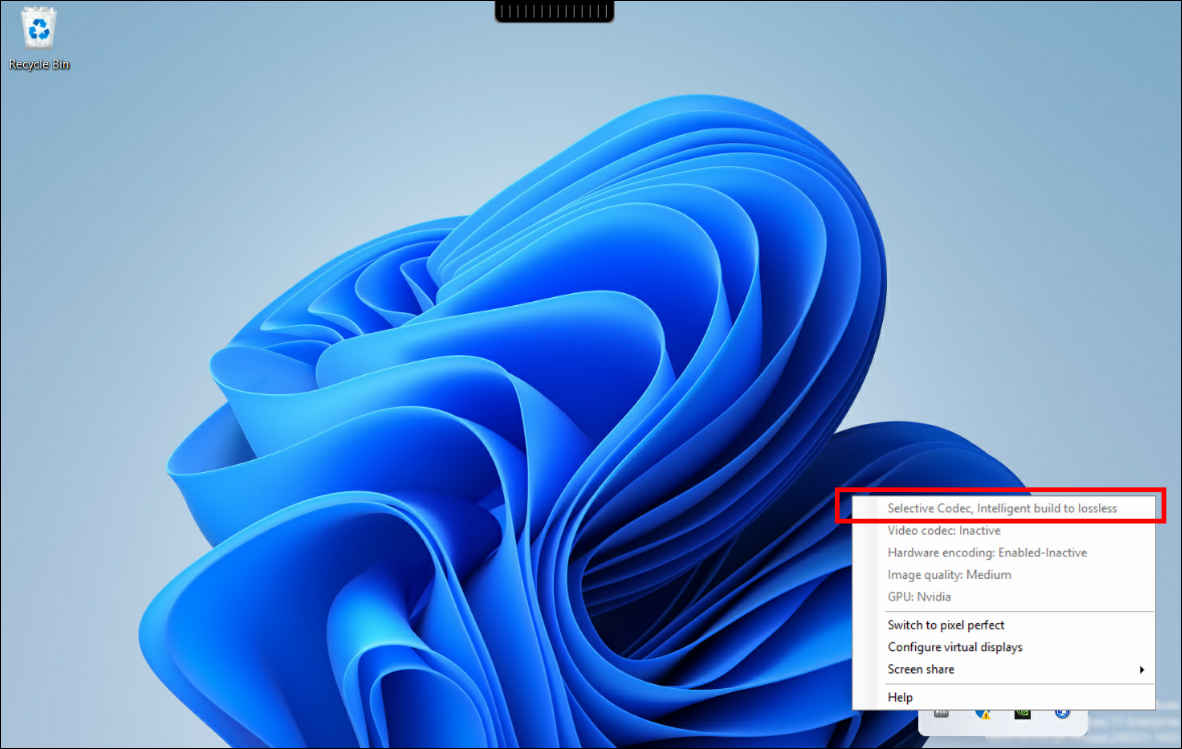Choose Configure virtual displays

1003,647
